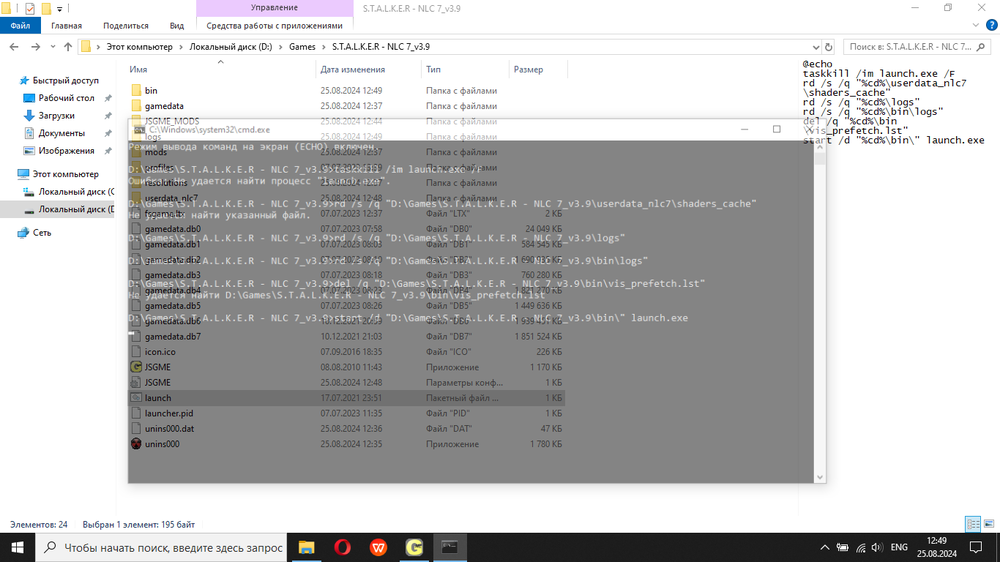Change ENG input language

pos(899,547)
